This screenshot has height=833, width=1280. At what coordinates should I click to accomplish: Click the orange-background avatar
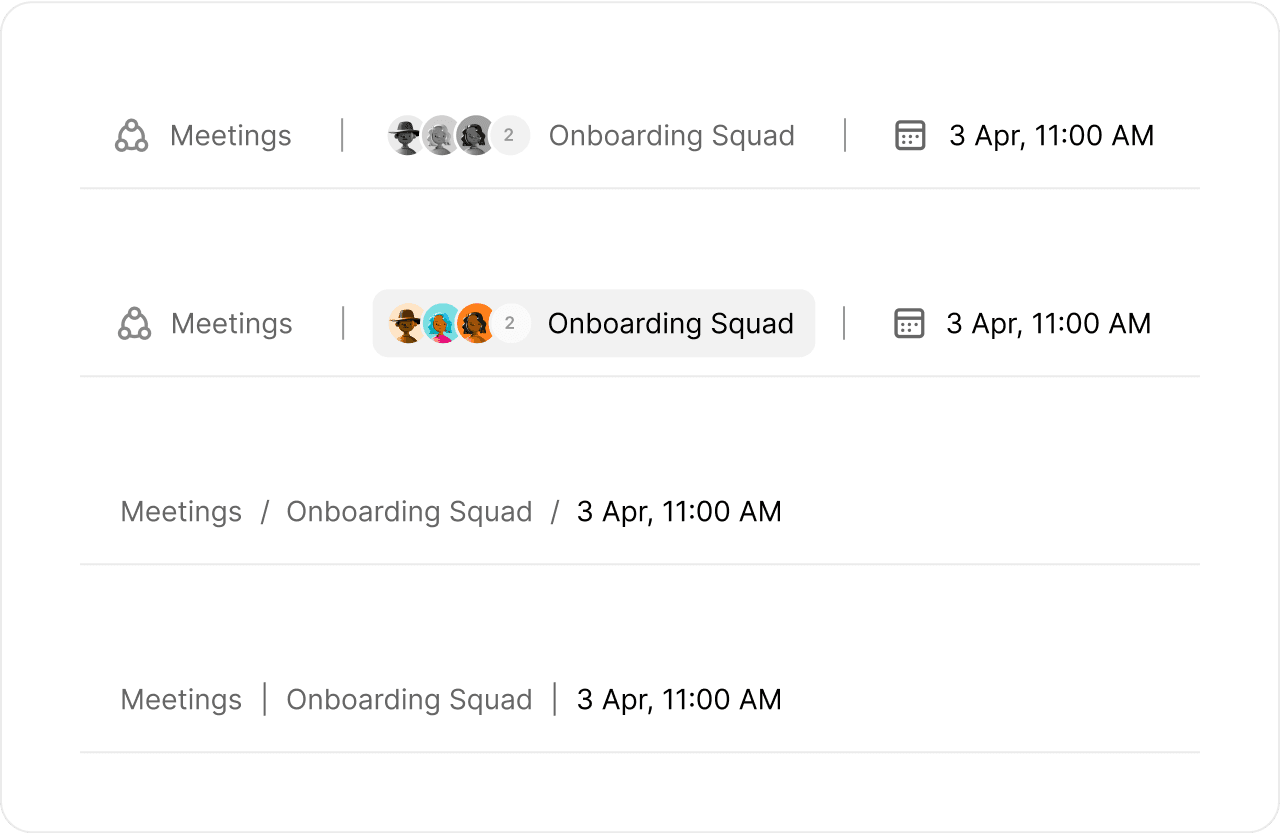[476, 324]
